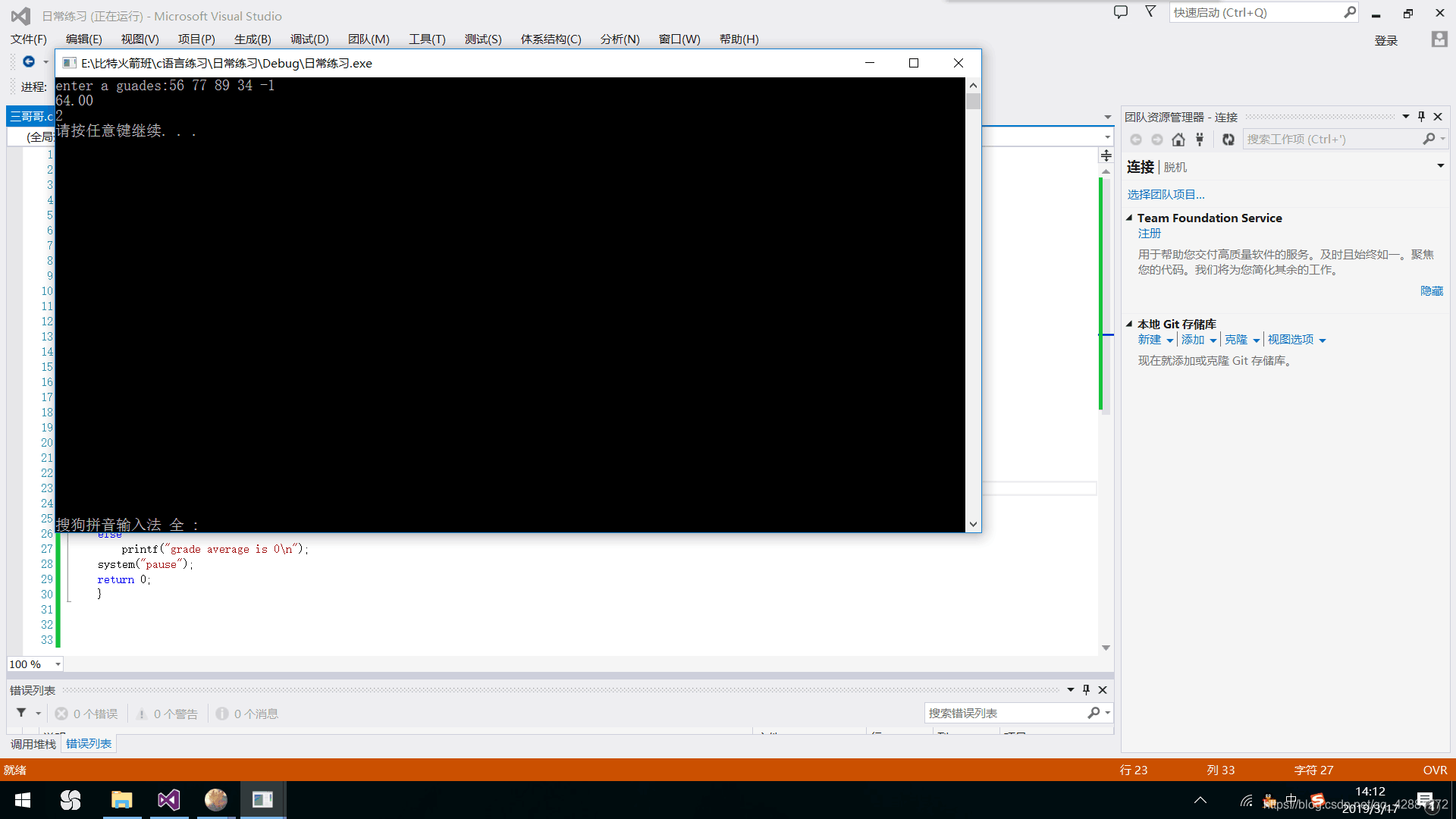
Task: Close the error list panel
Action: pos(1103,690)
